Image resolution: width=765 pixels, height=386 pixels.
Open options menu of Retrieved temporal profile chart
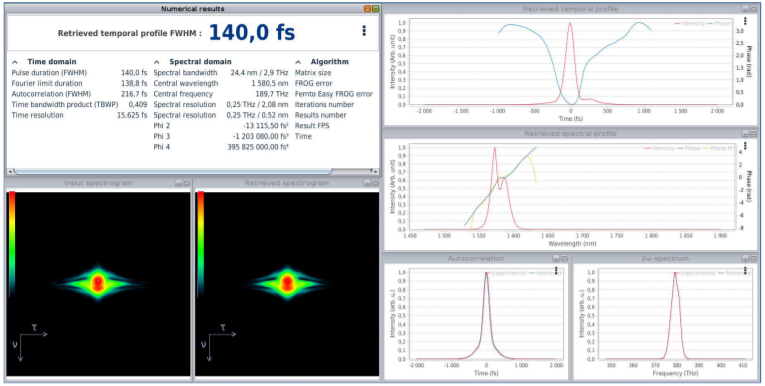(x=745, y=21)
